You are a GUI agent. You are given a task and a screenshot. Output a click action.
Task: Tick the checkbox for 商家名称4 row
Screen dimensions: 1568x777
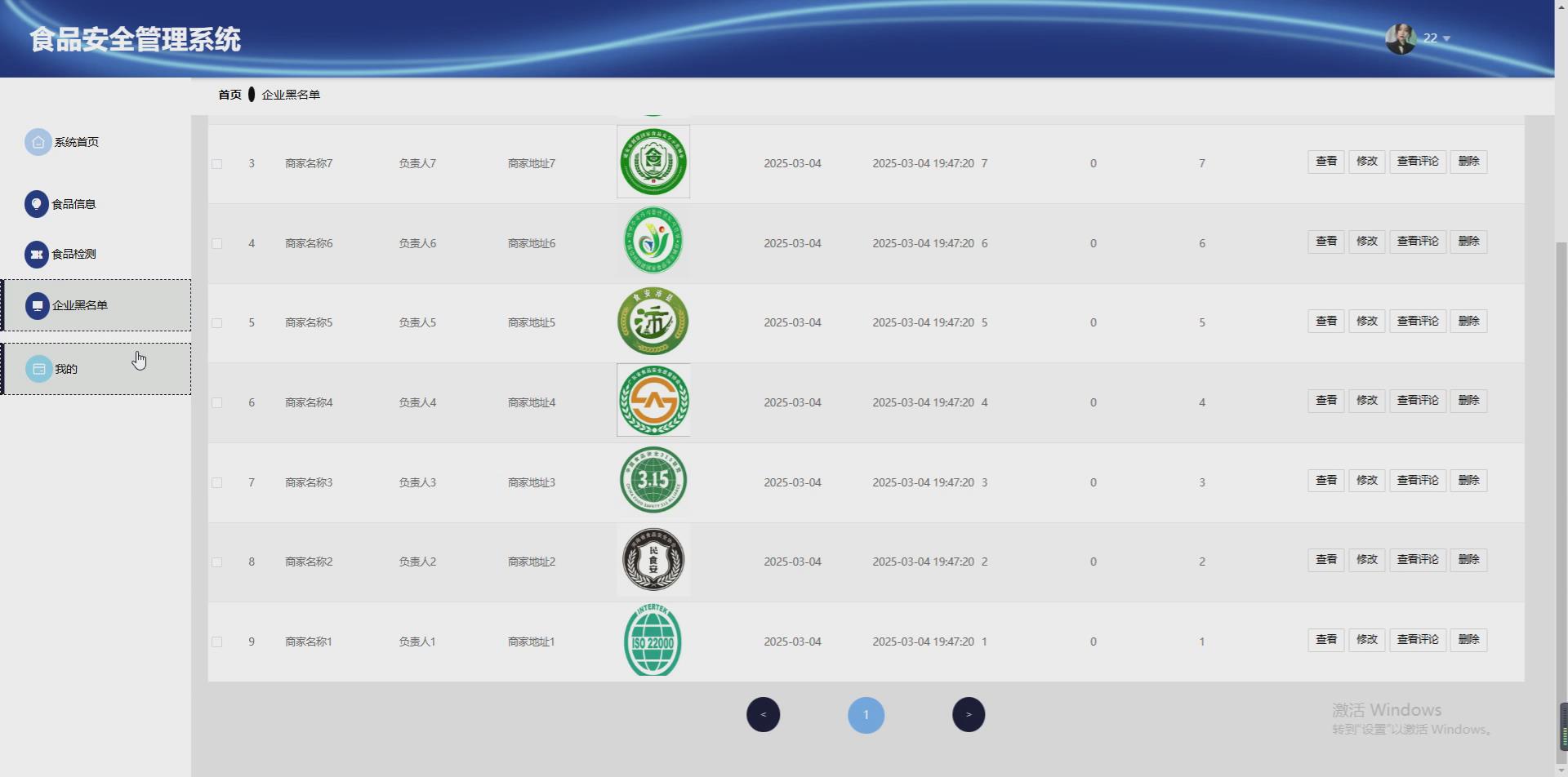click(216, 403)
